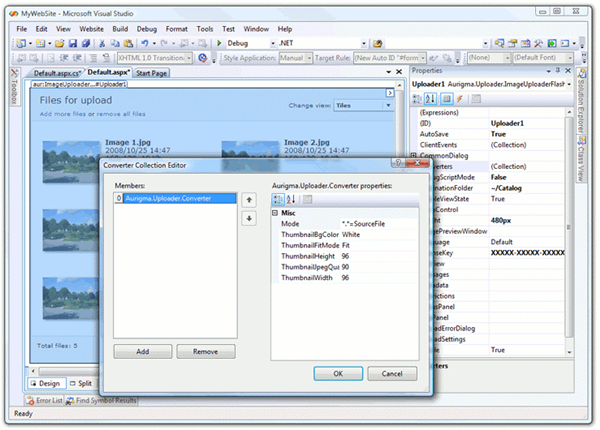The height and width of the screenshot is (430, 600).
Task: Click the Alphabetical sort icon in Properties panel
Action: [430, 99]
